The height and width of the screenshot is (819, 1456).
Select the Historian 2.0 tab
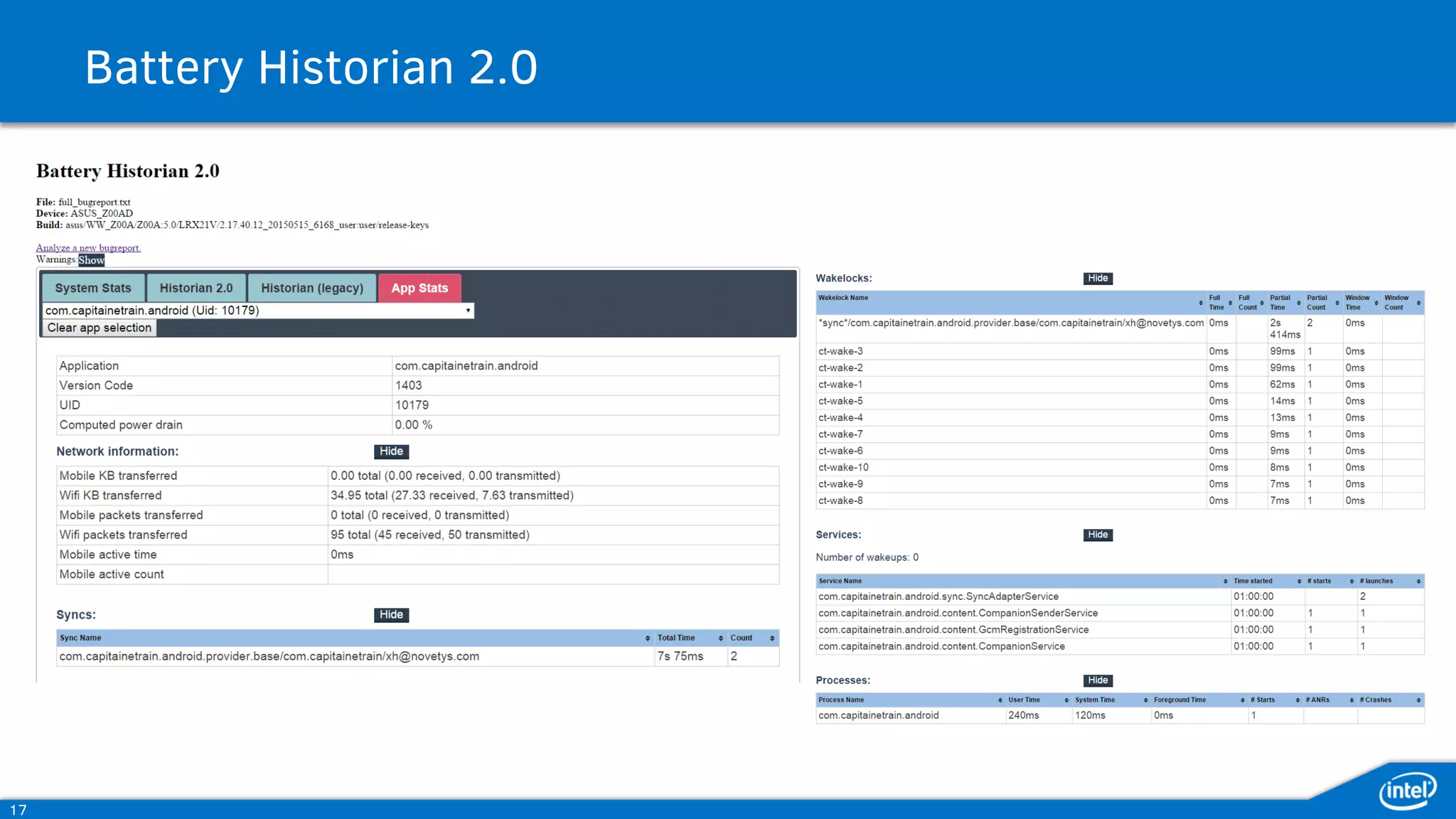(196, 288)
